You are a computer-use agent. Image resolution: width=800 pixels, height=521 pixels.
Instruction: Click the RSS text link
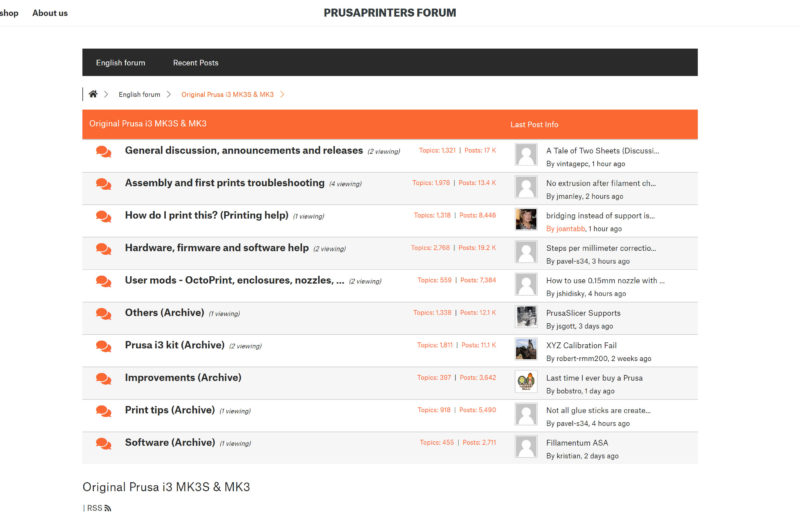94,508
